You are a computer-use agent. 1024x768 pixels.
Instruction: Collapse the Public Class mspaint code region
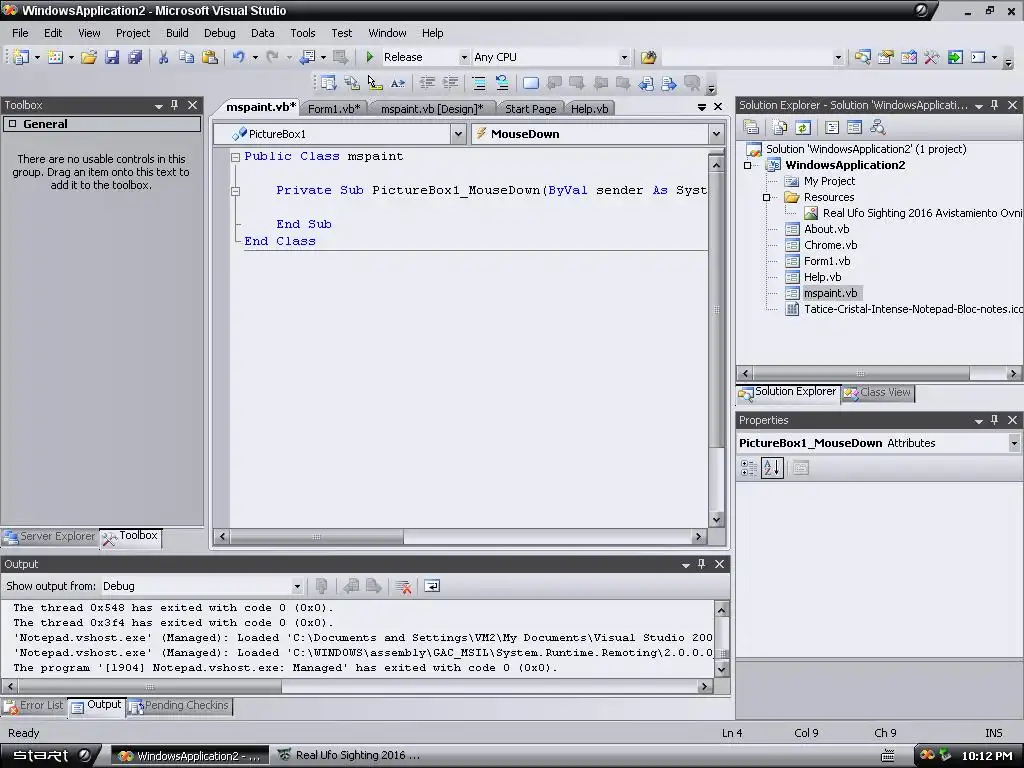[236, 157]
